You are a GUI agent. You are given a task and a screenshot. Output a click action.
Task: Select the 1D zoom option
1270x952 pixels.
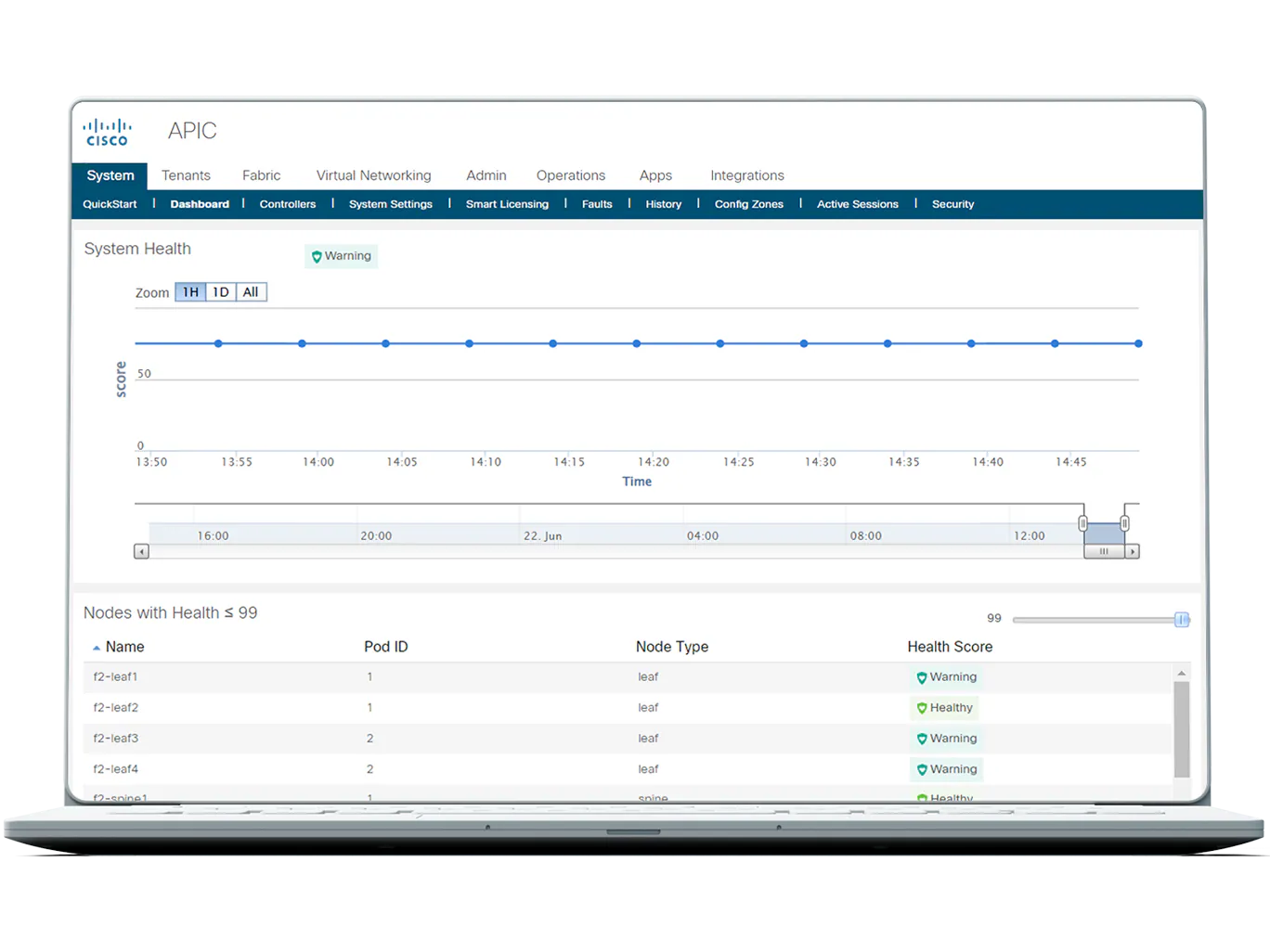click(x=220, y=291)
